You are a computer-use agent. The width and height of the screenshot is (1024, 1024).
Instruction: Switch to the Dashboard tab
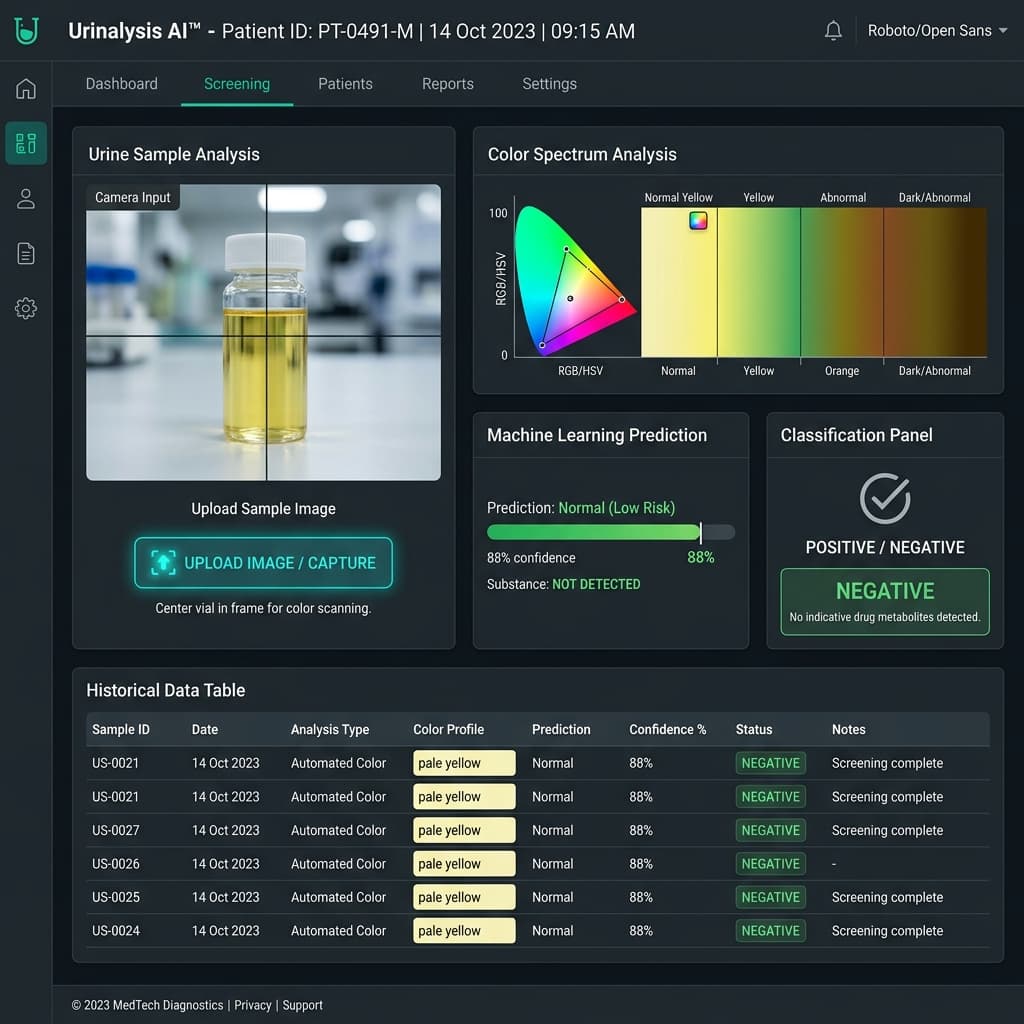(x=121, y=84)
